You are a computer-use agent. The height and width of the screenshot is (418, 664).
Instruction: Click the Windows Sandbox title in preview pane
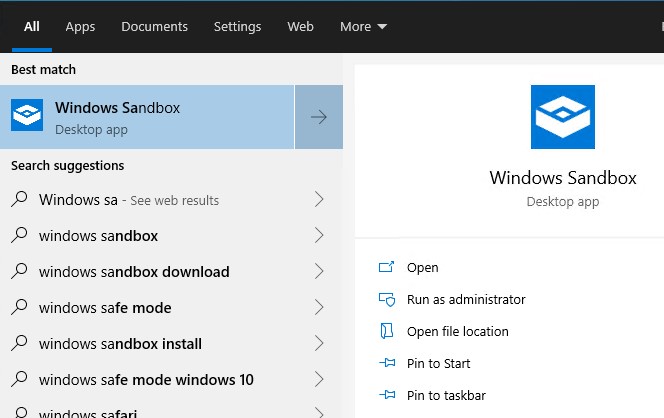[563, 178]
